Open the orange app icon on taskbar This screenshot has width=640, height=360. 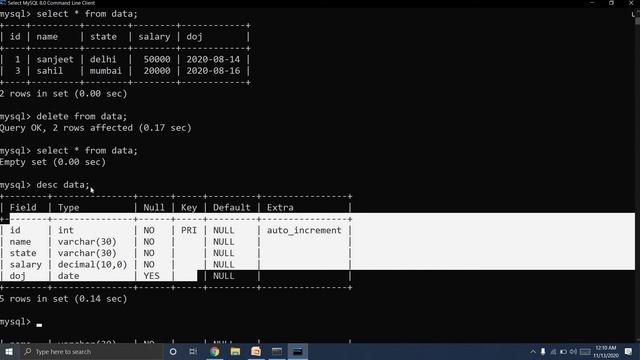[x=256, y=351]
